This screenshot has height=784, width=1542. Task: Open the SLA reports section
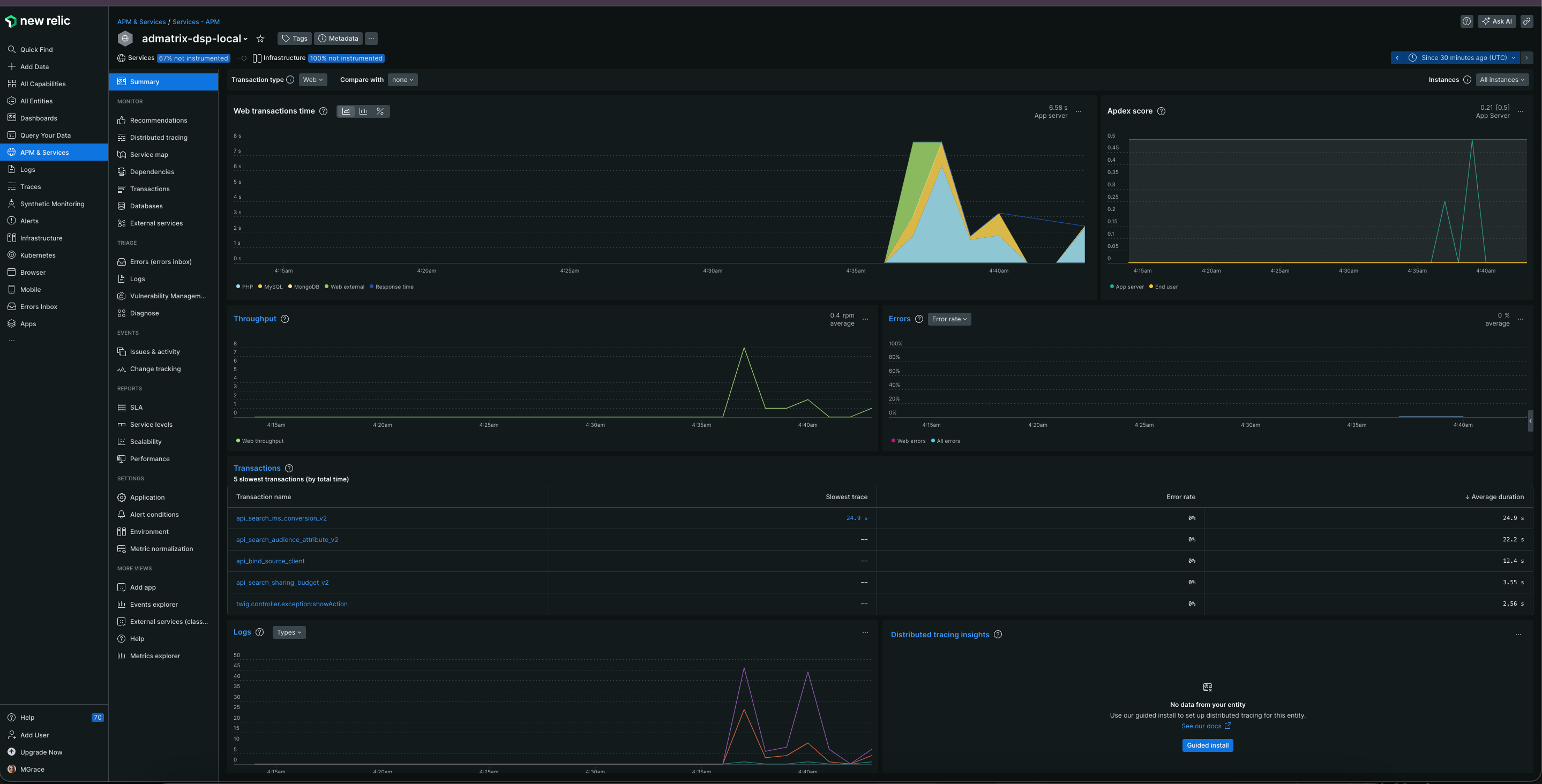click(136, 407)
